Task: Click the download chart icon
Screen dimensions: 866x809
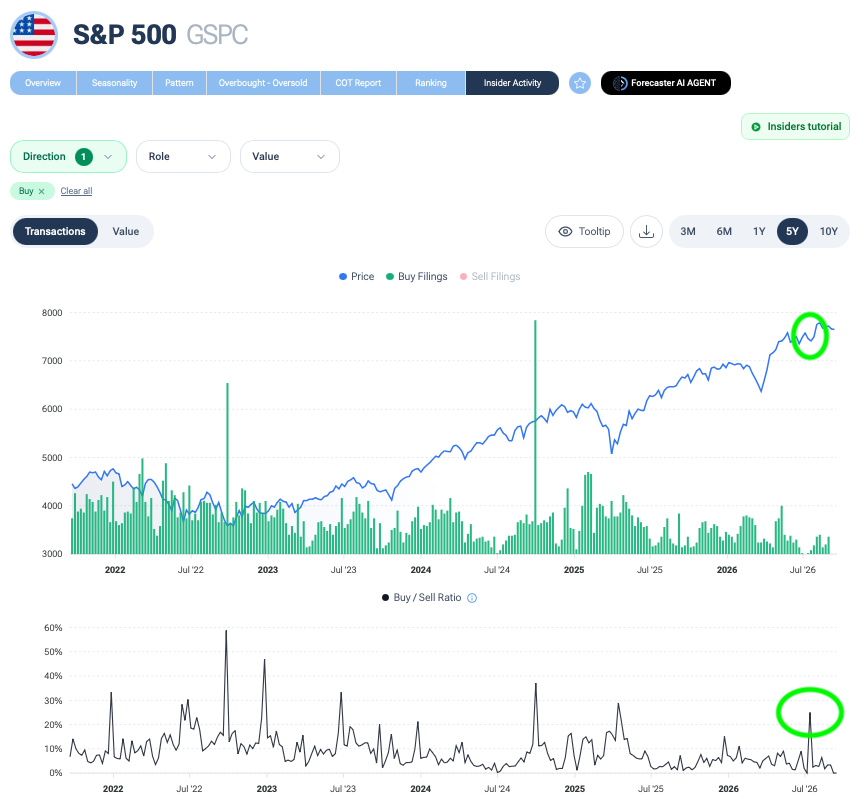Action: tap(646, 232)
